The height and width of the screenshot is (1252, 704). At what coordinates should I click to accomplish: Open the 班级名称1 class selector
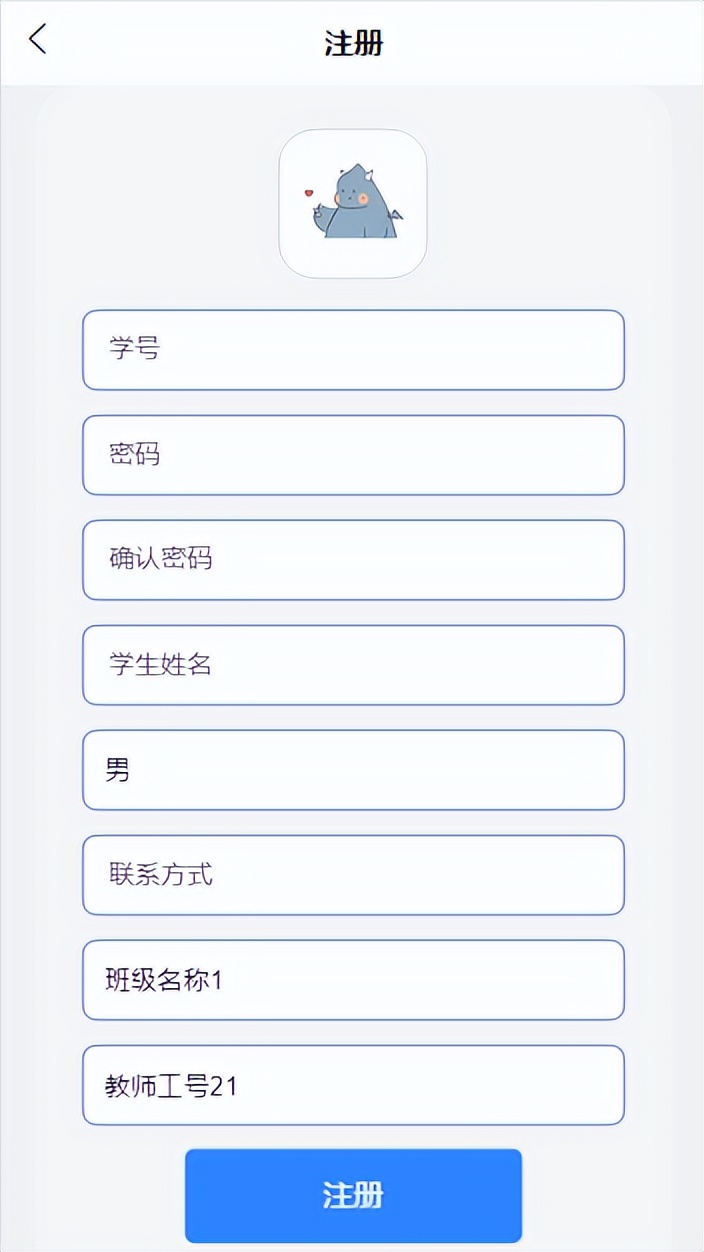[x=352, y=980]
